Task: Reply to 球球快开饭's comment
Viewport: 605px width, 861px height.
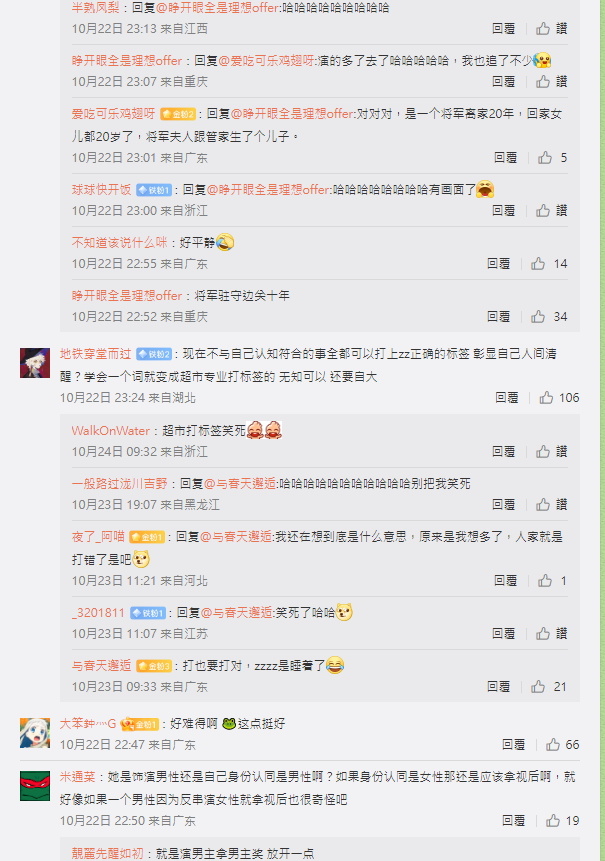Action: (503, 210)
